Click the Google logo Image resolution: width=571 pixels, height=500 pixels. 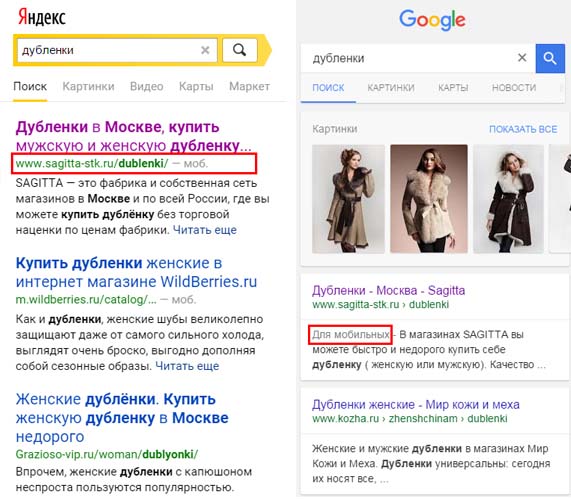point(432,20)
